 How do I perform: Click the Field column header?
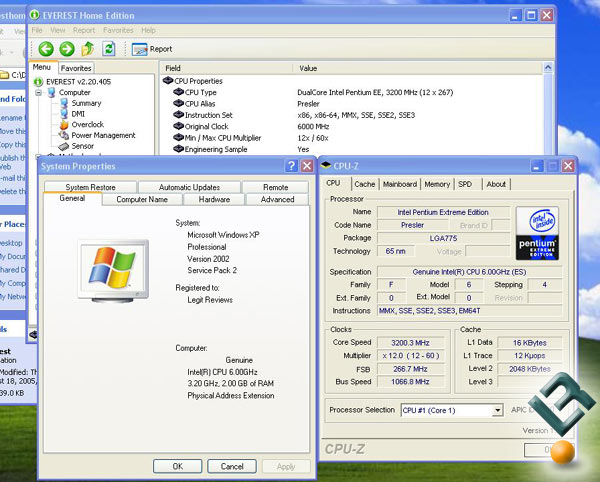(x=226, y=68)
